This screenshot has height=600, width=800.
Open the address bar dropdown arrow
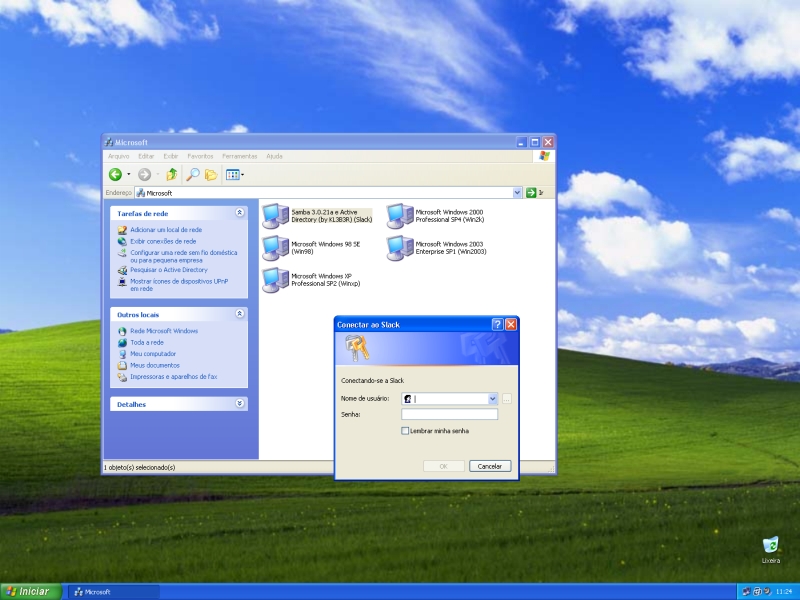pyautogui.click(x=517, y=193)
